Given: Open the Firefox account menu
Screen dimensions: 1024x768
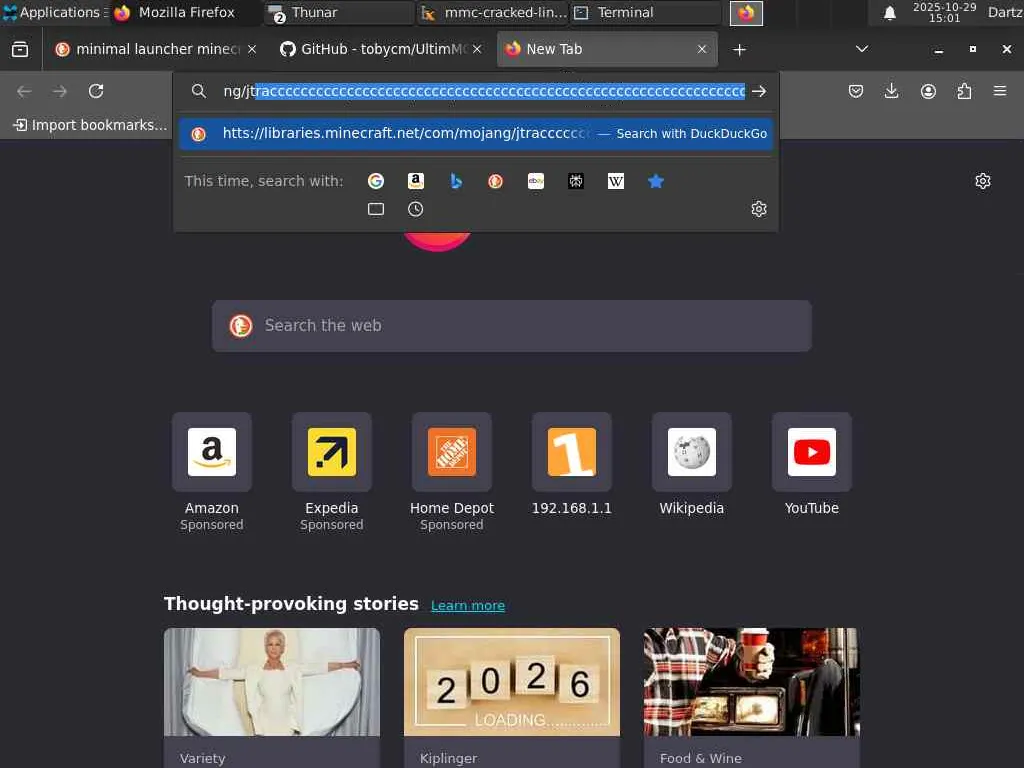Looking at the screenshot, I should tap(928, 91).
